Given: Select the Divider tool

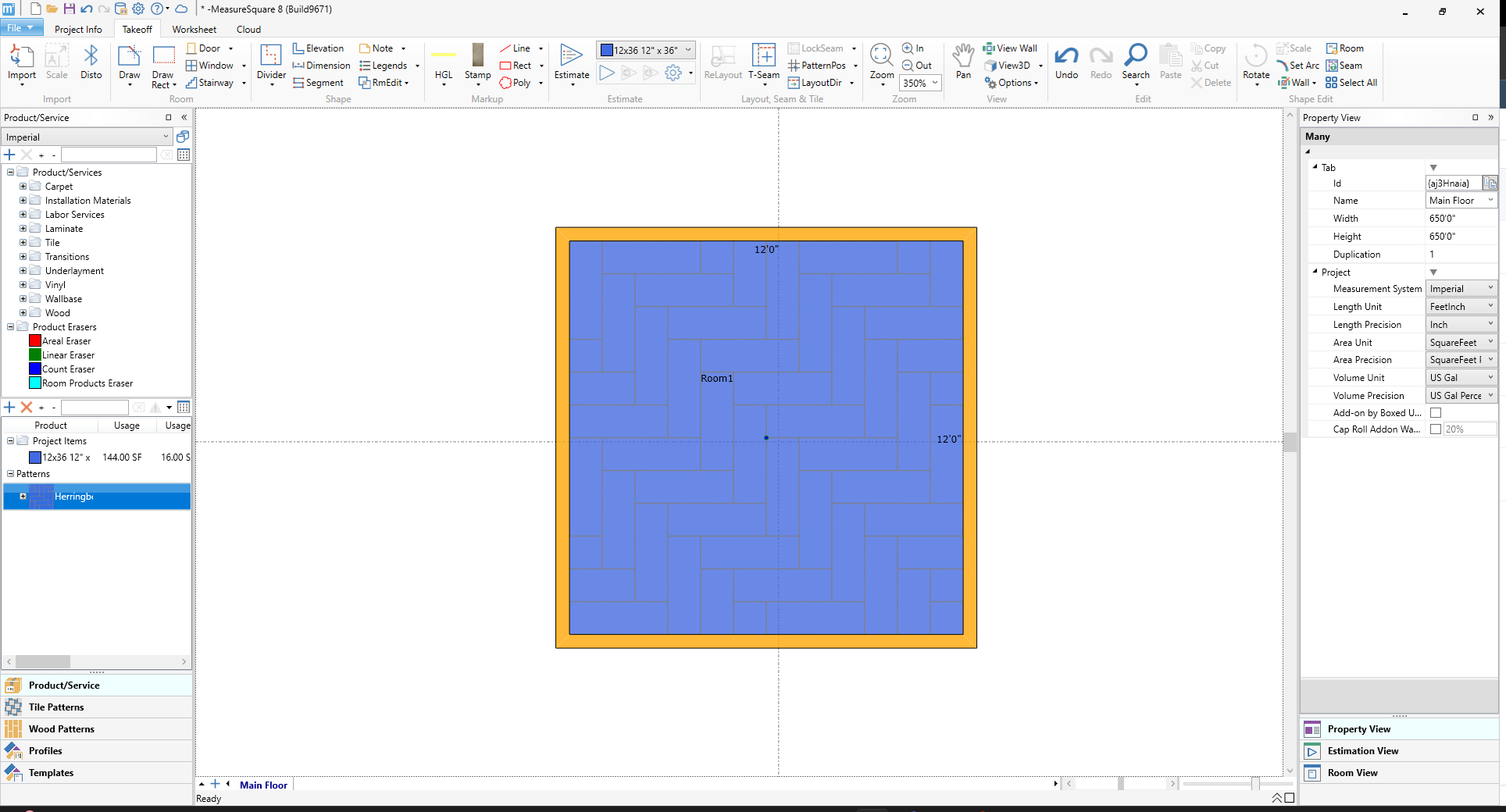Looking at the screenshot, I should click(x=271, y=62).
